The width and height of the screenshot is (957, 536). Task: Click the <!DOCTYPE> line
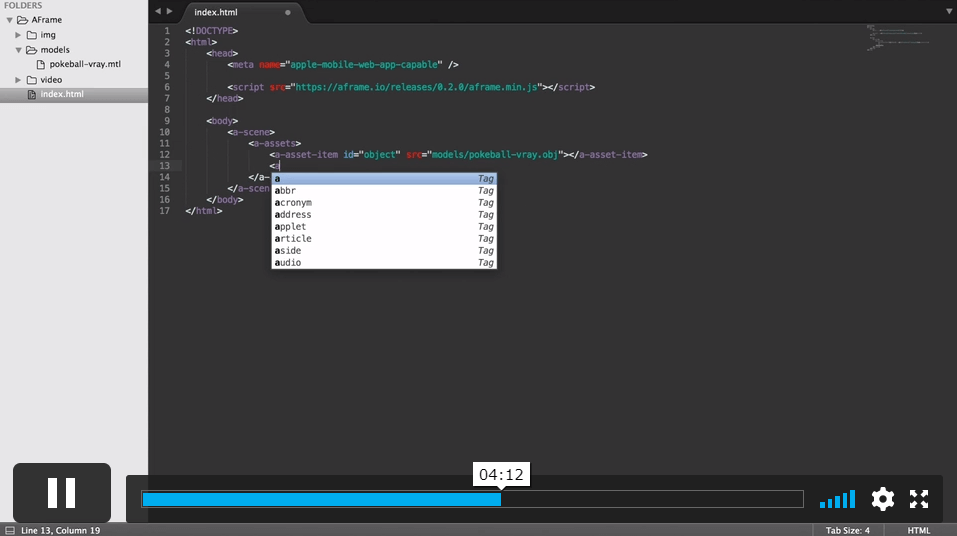pyautogui.click(x=212, y=31)
